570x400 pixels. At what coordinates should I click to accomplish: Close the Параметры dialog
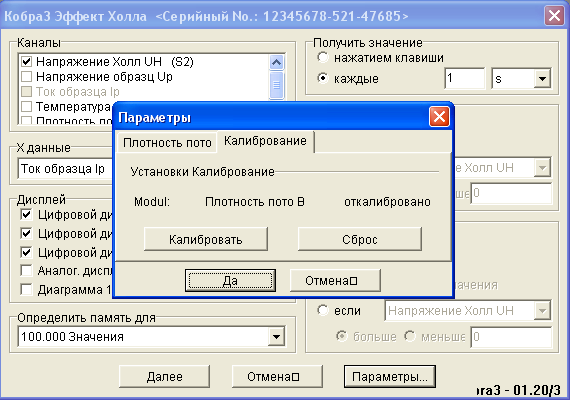pyautogui.click(x=439, y=117)
